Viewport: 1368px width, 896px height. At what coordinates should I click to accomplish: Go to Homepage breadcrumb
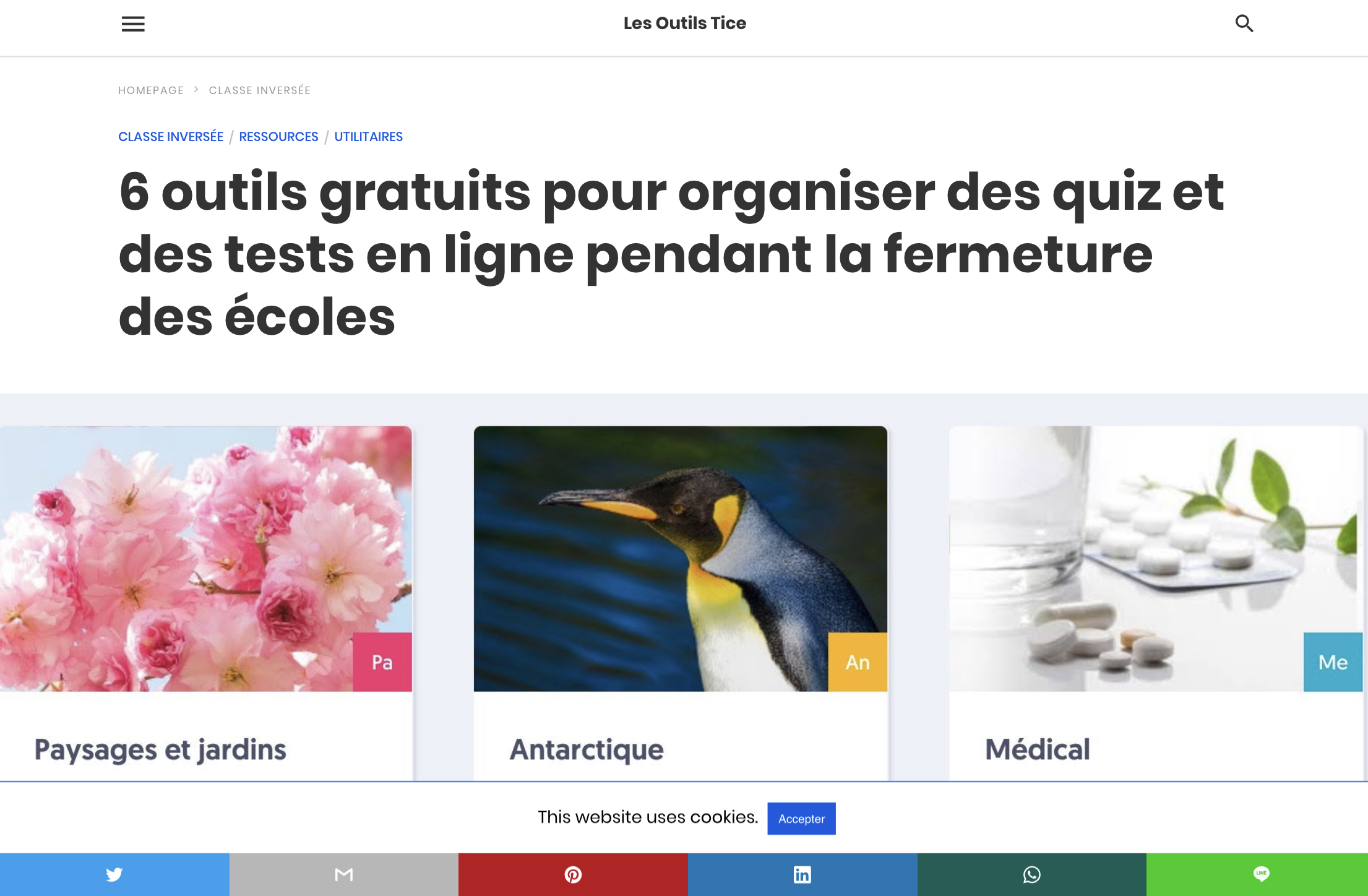pos(151,90)
